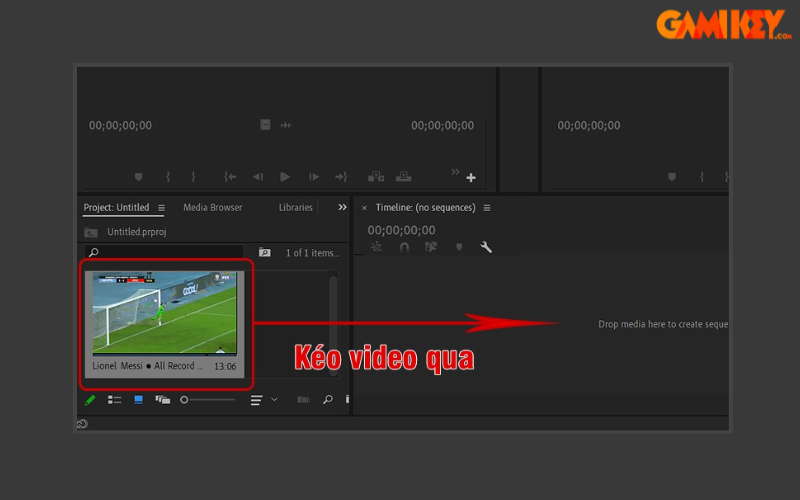Click the Project panel vertical scrollbar
The height and width of the screenshot is (500, 800).
pyautogui.click(x=333, y=324)
